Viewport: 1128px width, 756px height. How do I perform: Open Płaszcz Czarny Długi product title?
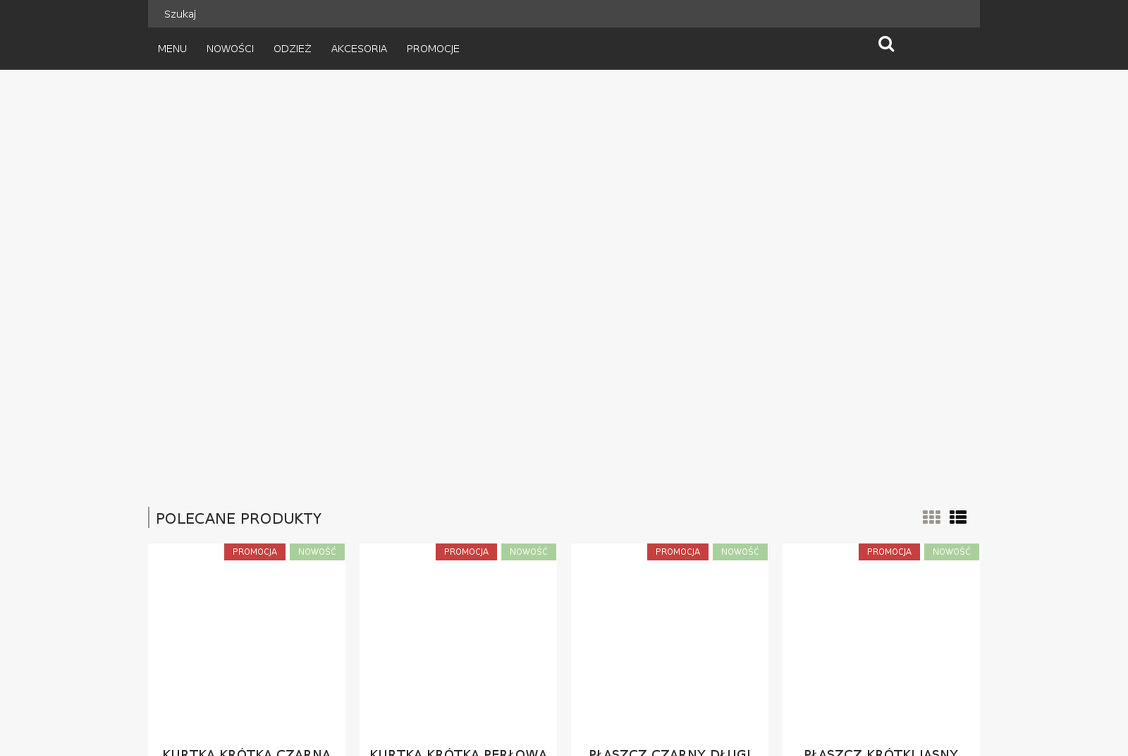pyautogui.click(x=670, y=752)
